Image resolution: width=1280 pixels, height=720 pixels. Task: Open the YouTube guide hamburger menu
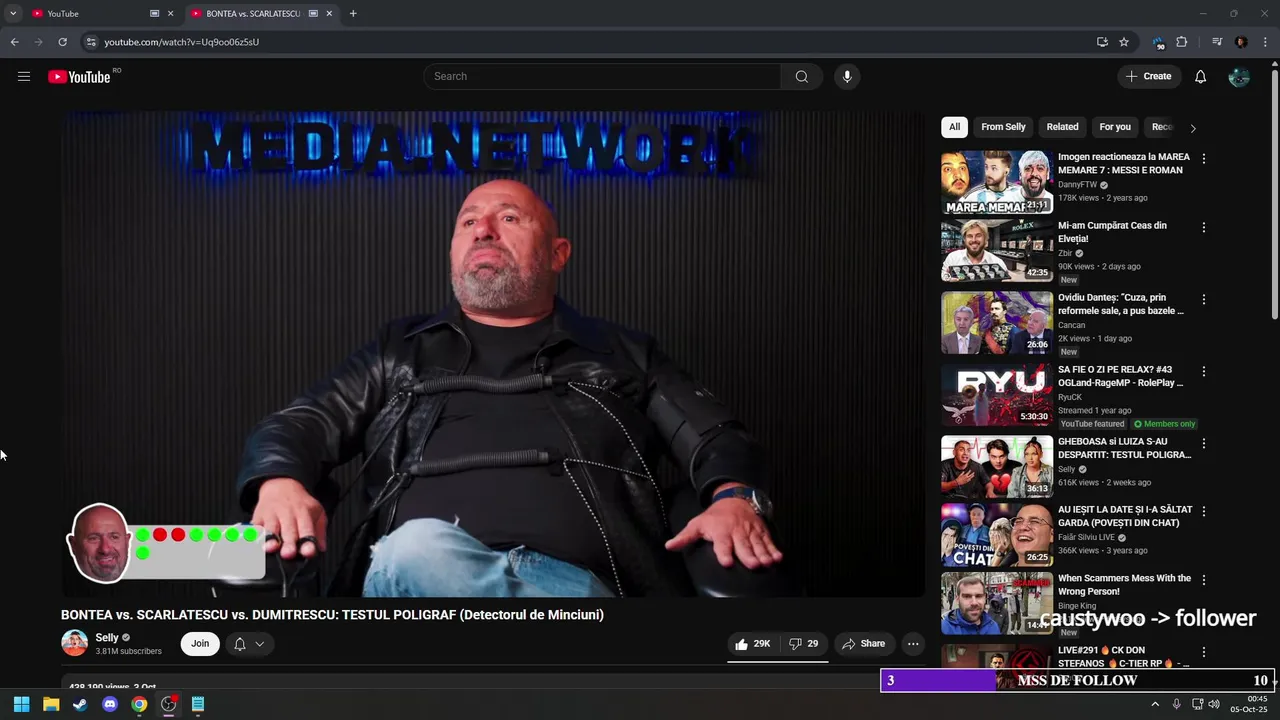(x=24, y=77)
